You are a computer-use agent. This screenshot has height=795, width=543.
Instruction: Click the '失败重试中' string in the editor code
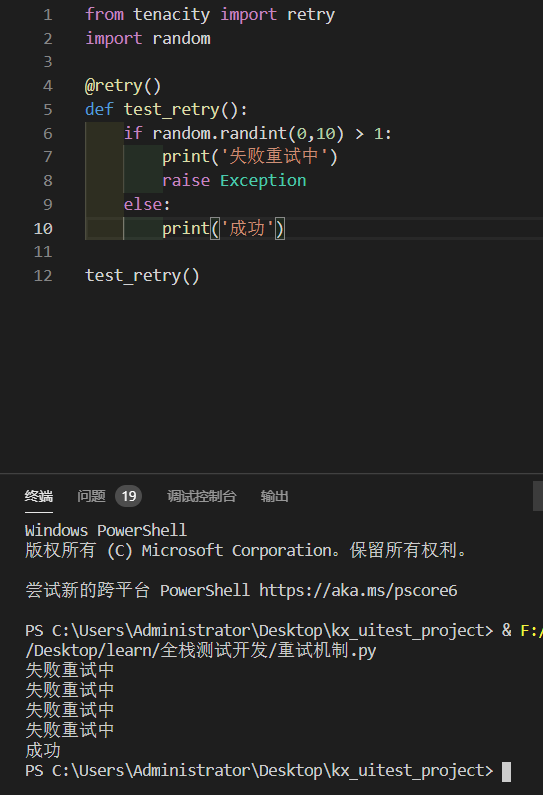click(x=274, y=156)
